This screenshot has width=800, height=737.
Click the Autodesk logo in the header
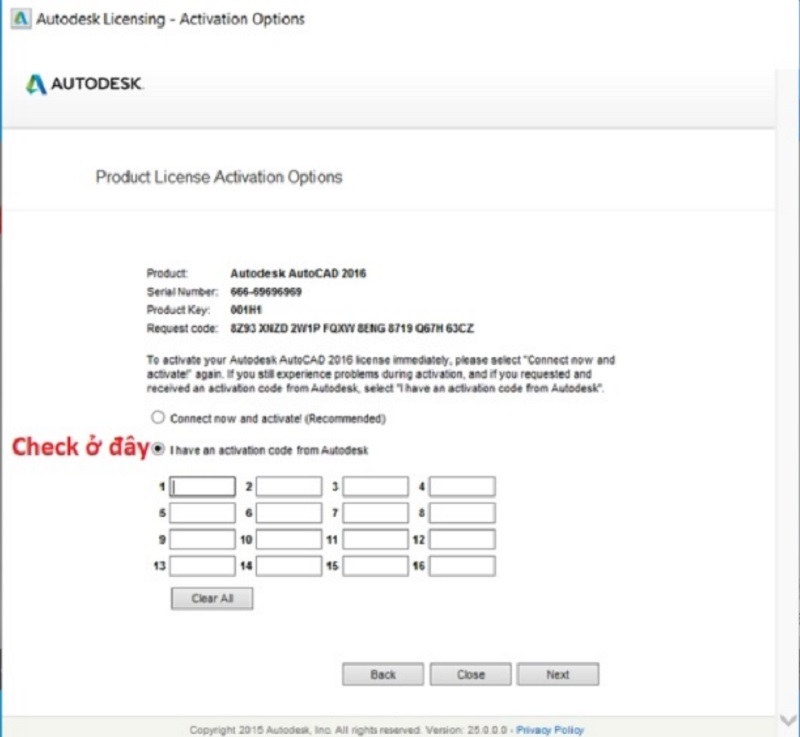coord(85,84)
